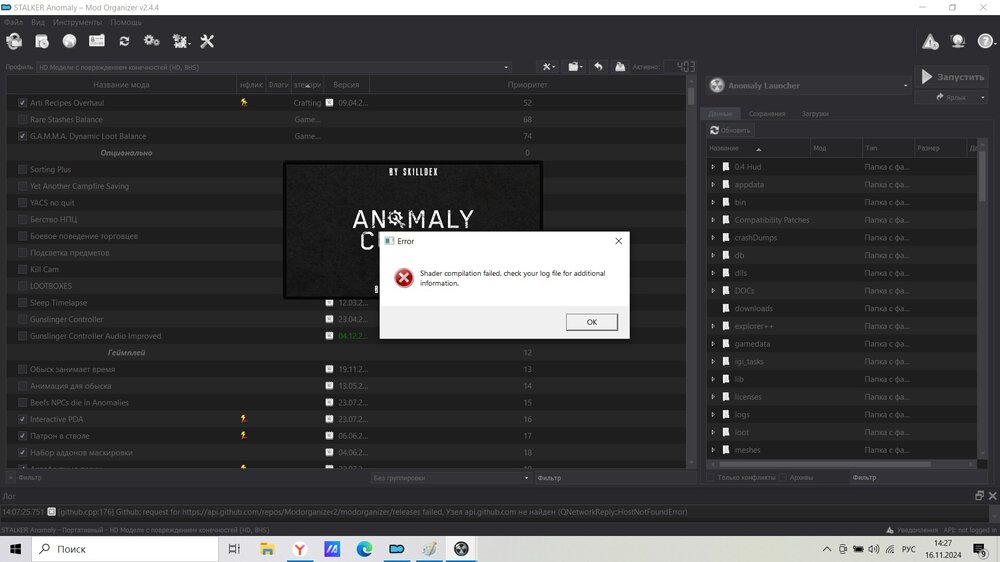Screen dimensions: 1000x562
Task: Expand the Compatibility Patches folder
Action: click(713, 220)
